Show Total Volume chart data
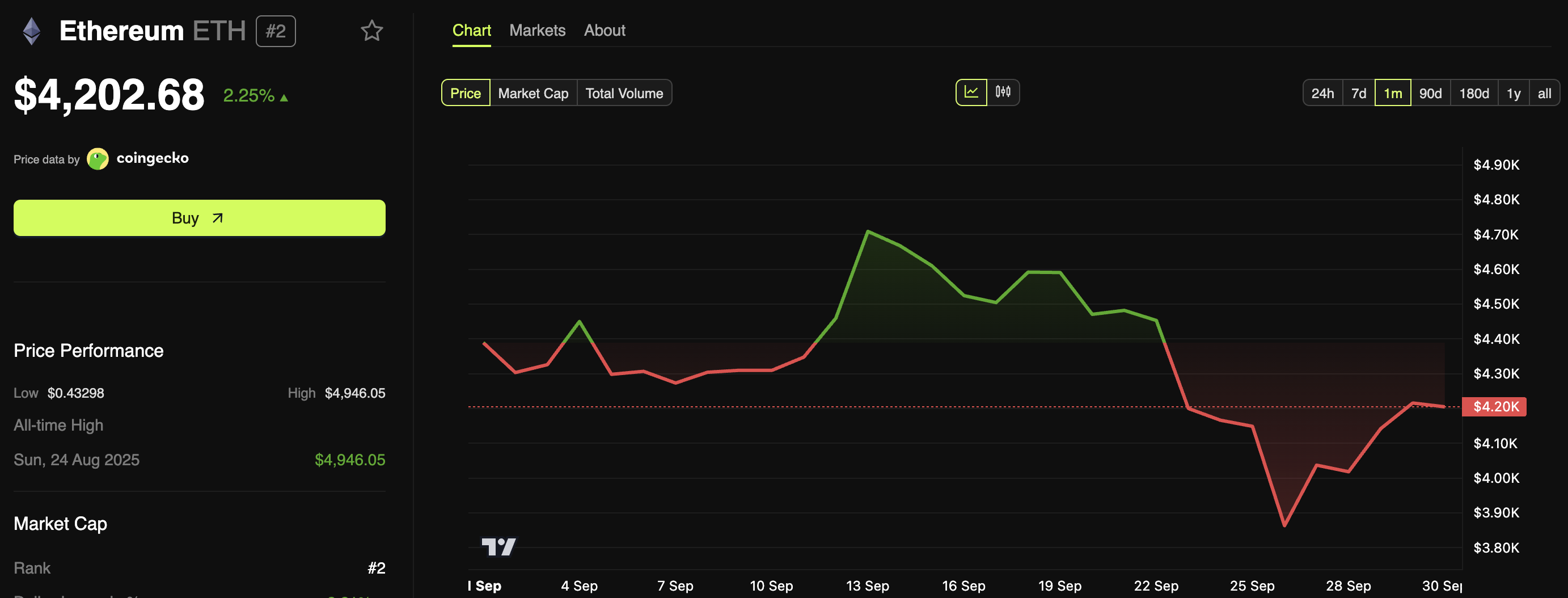 (x=624, y=93)
